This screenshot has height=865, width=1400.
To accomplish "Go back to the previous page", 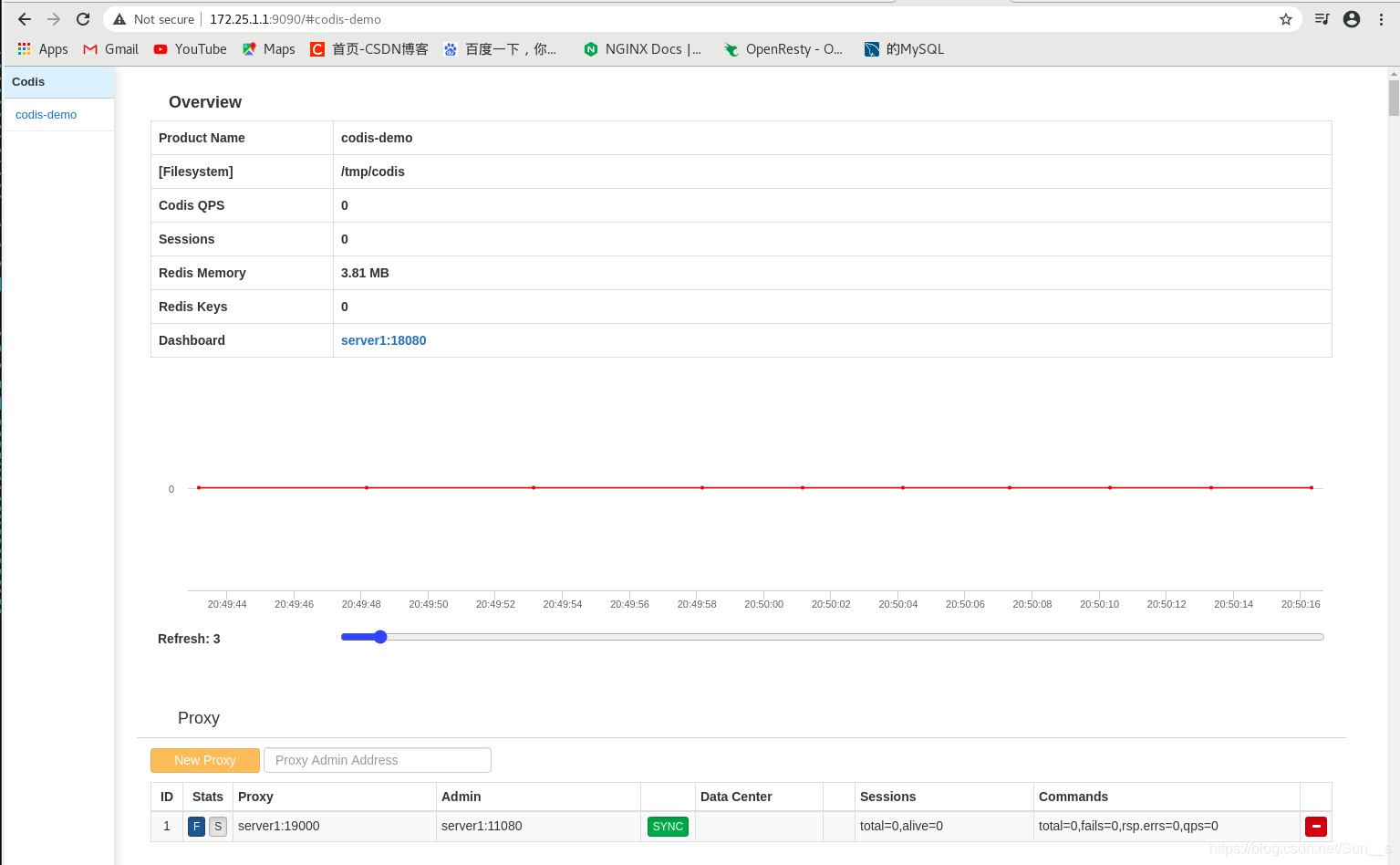I will tap(25, 19).
